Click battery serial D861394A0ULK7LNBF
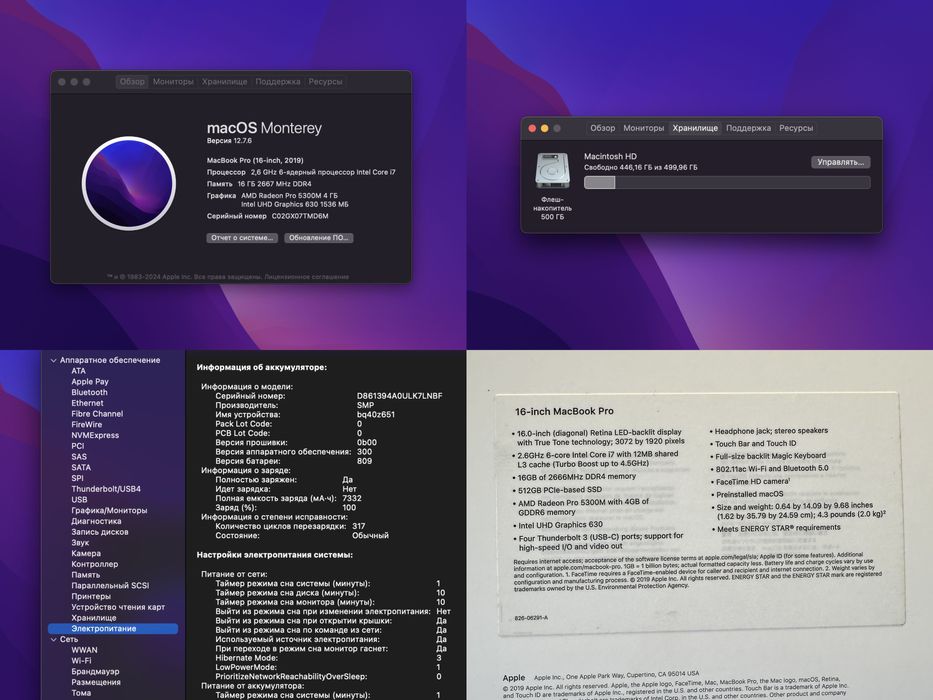Image resolution: width=933 pixels, height=700 pixels. pos(399,396)
